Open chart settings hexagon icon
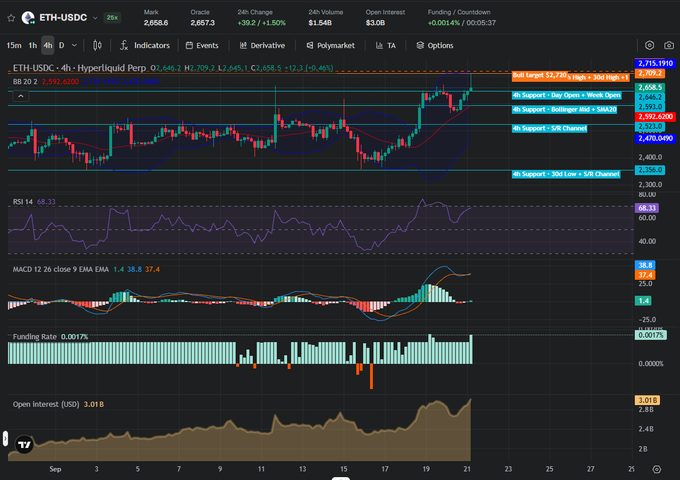The width and height of the screenshot is (680, 480). (649, 45)
